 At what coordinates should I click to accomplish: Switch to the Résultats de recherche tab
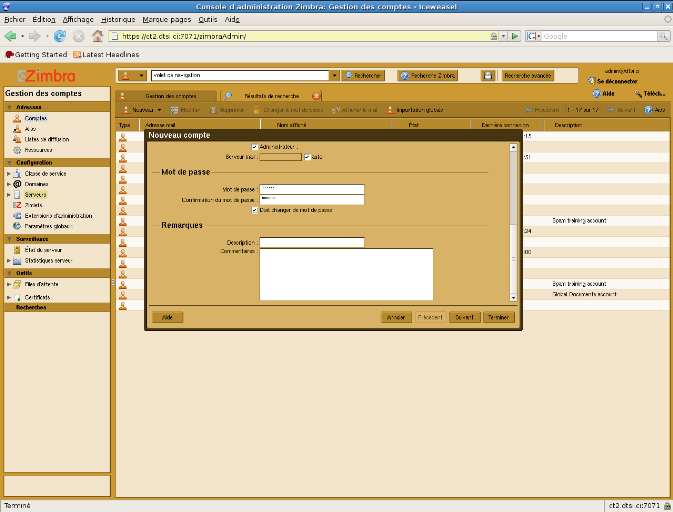click(x=270, y=95)
